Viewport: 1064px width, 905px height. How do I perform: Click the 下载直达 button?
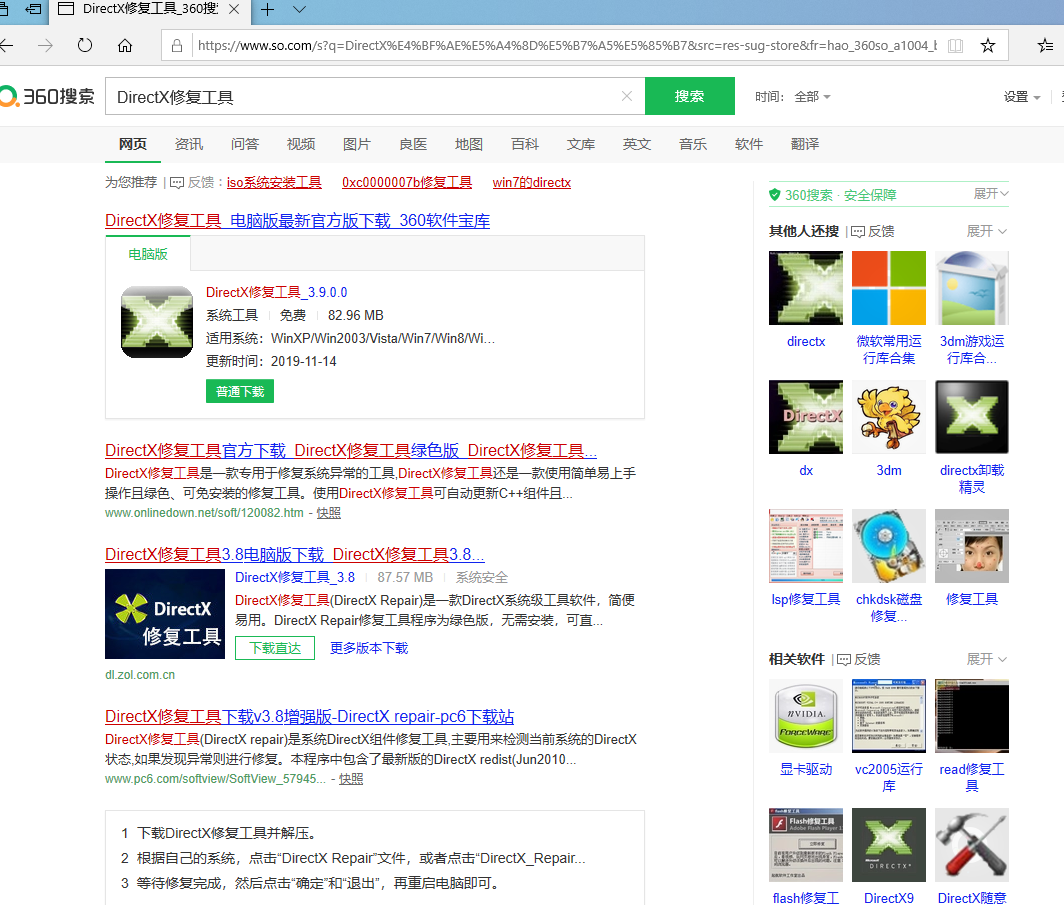[275, 648]
